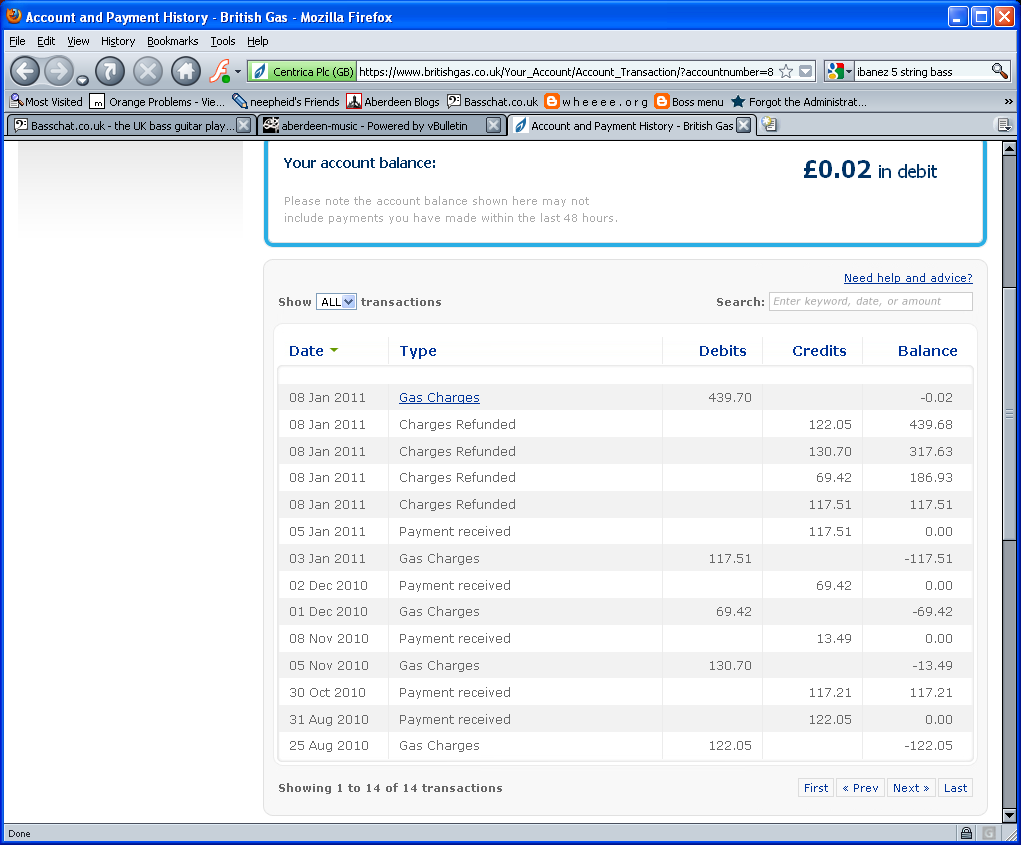Go to the Prev page of transactions
Screen dimensions: 1021x845
(860, 788)
